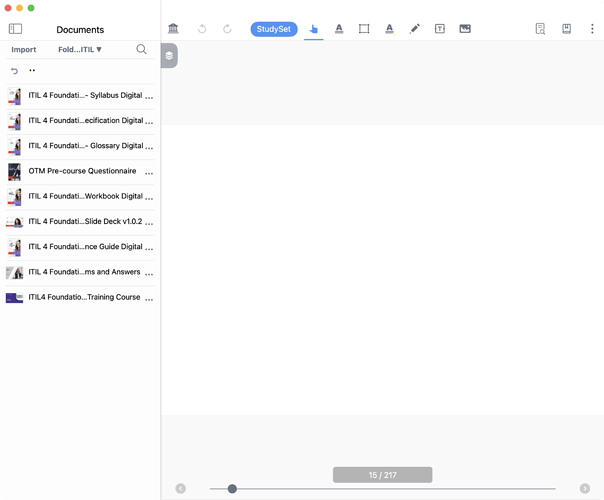Open the layers panel tab icon
Image resolution: width=604 pixels, height=500 pixels.
[x=169, y=56]
